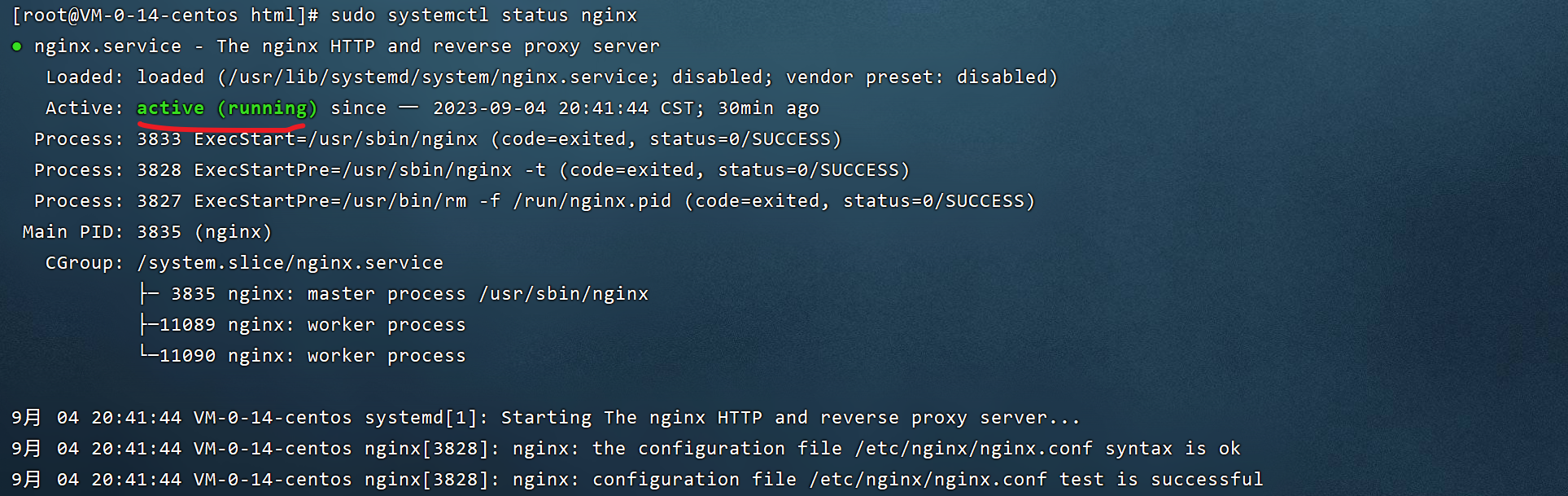1568x496 pixels.
Task: Click the shell prompt [root@VM-0-14-centos html]#
Action: (165, 15)
